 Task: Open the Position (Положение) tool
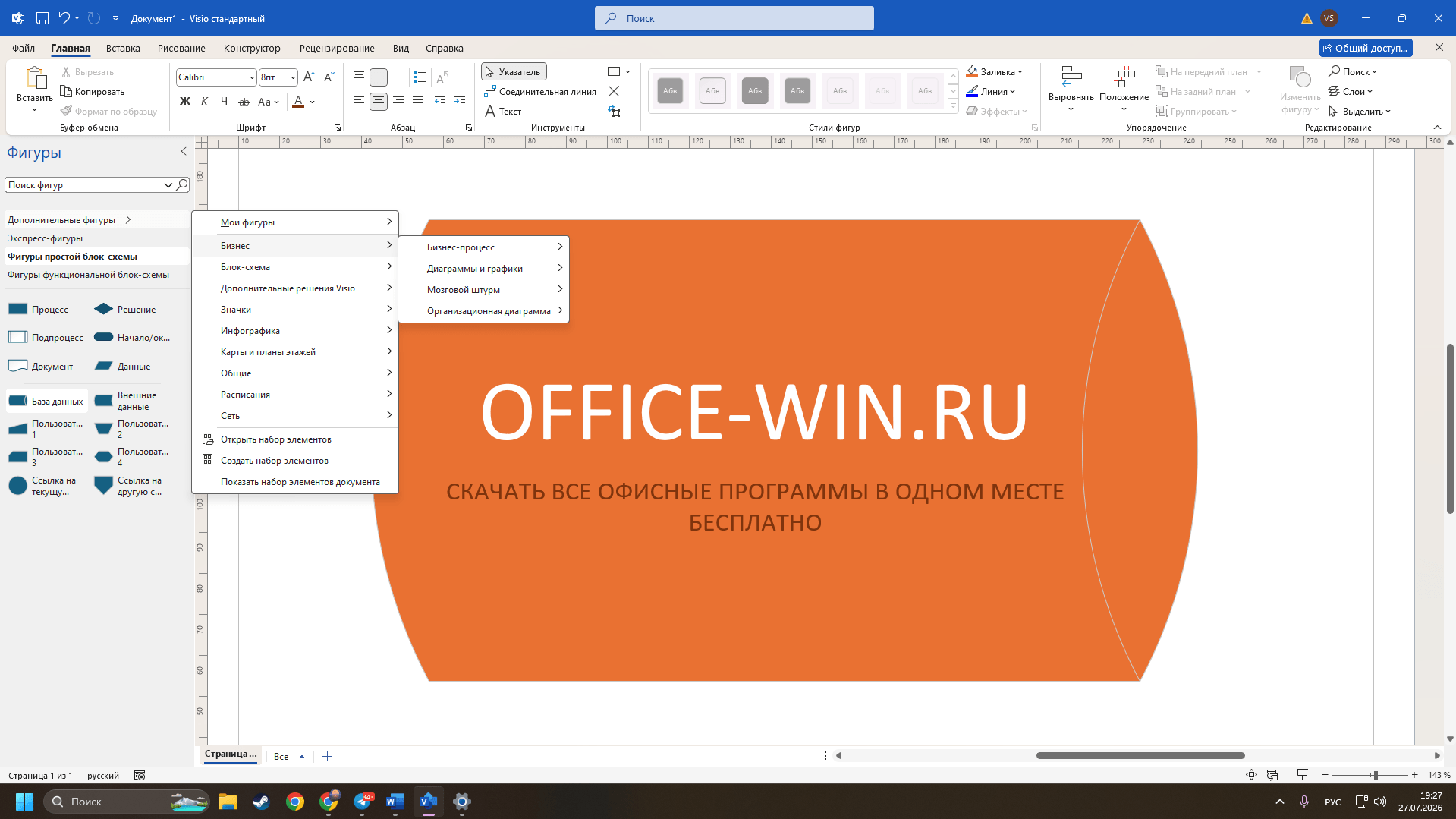tap(1124, 90)
